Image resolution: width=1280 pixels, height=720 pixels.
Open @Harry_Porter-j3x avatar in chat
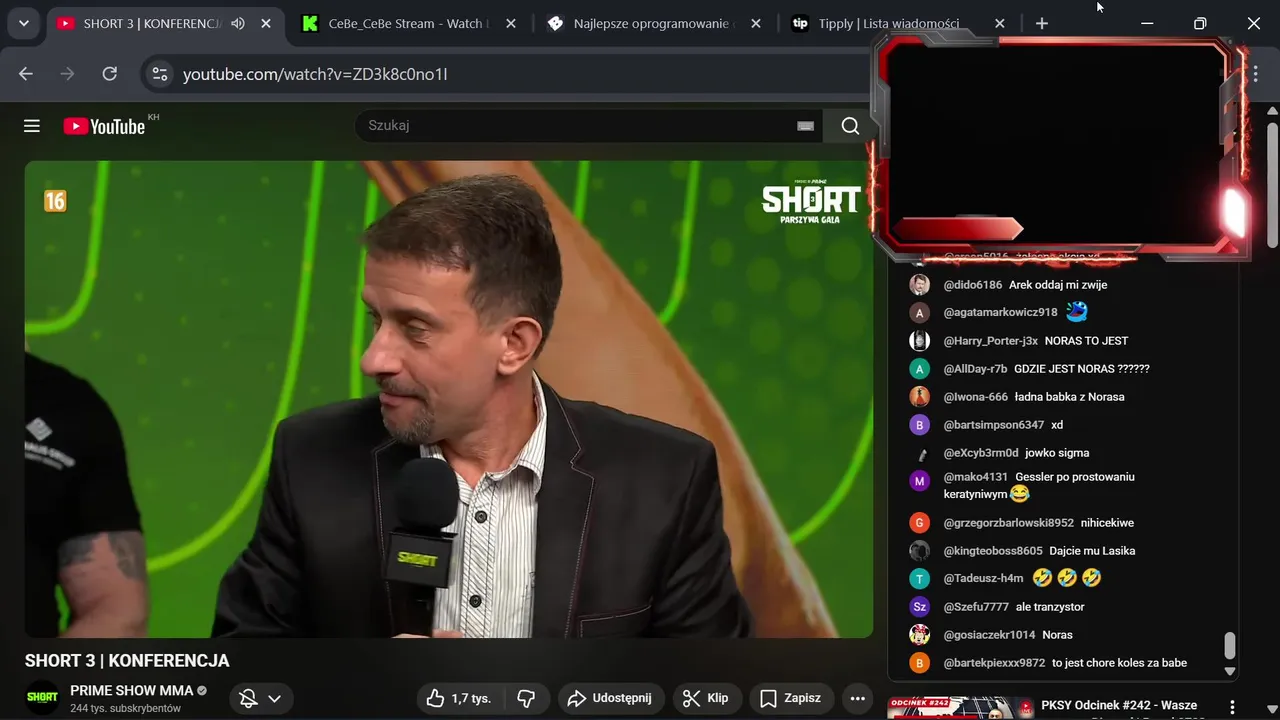click(x=919, y=341)
